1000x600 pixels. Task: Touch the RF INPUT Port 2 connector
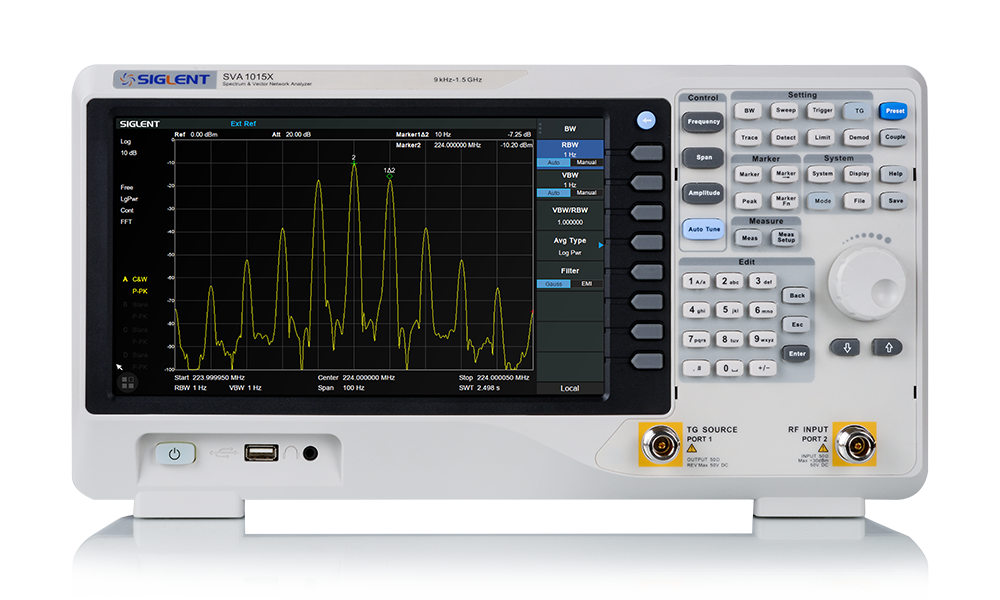coord(855,444)
